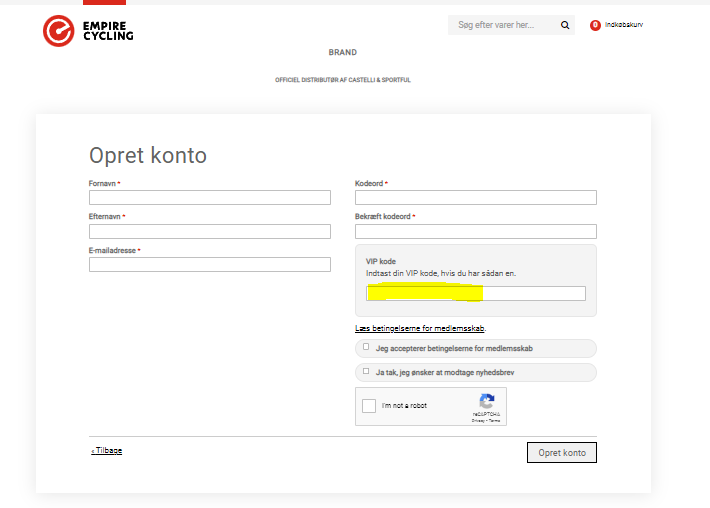710x508 pixels.
Task: Click the red shopping cart badge
Action: pos(595,25)
